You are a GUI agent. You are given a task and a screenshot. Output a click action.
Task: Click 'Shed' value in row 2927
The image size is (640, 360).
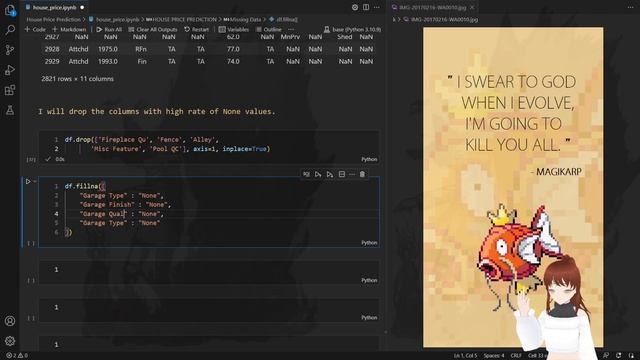point(344,37)
